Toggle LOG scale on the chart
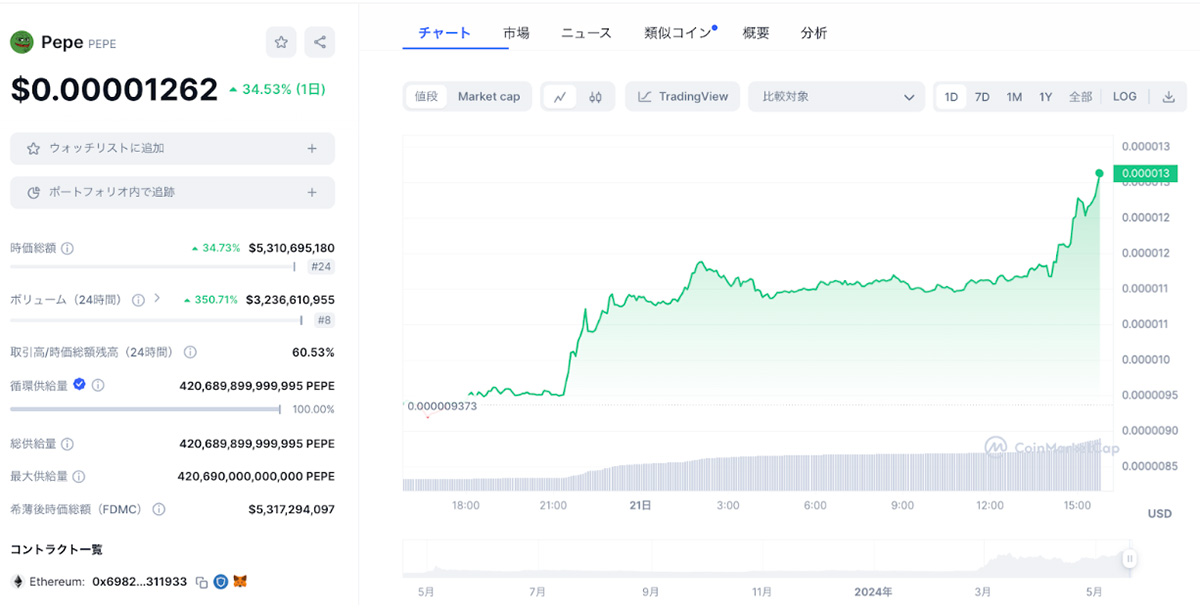The image size is (1200, 615). (1125, 97)
